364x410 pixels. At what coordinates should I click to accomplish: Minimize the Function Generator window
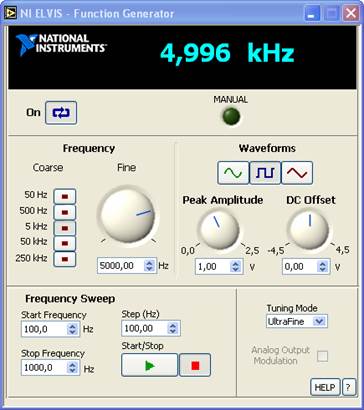pyautogui.click(x=312, y=13)
